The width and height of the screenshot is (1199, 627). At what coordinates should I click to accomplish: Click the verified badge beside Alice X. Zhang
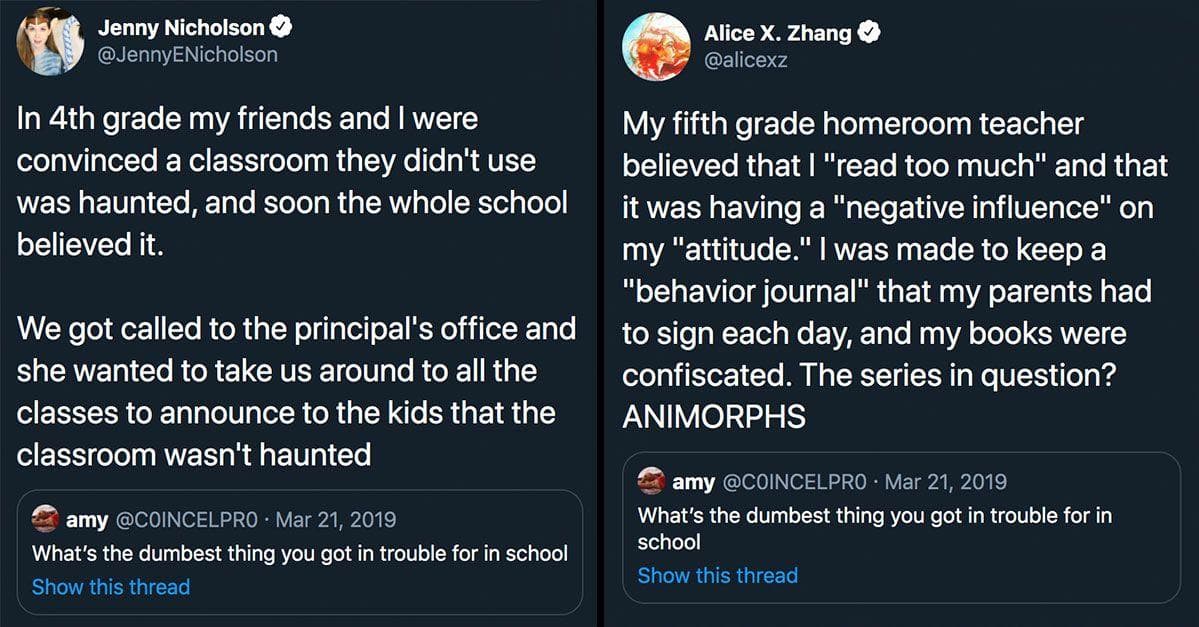(x=870, y=33)
